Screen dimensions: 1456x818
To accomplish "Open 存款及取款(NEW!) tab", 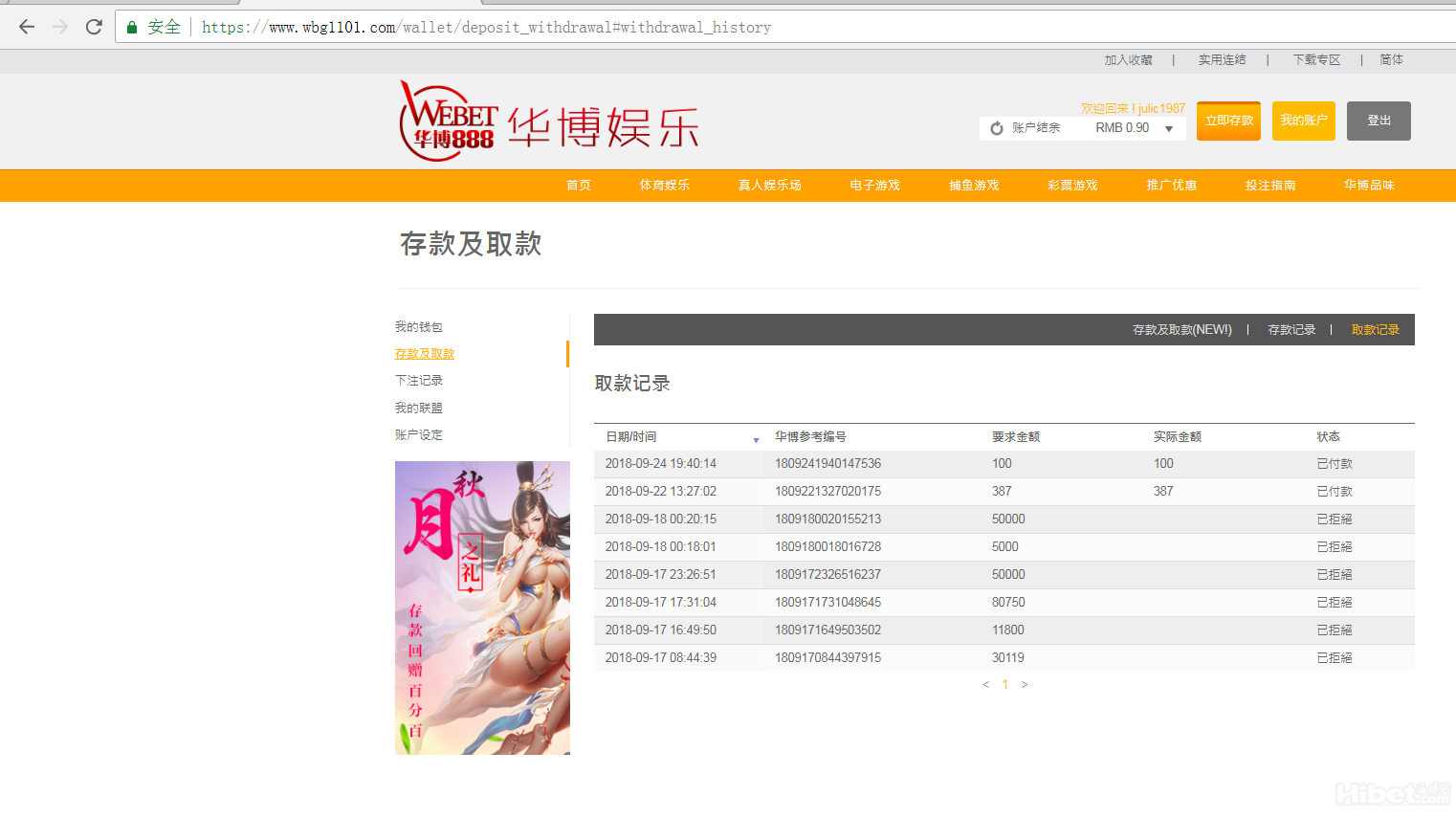I will pyautogui.click(x=1181, y=330).
